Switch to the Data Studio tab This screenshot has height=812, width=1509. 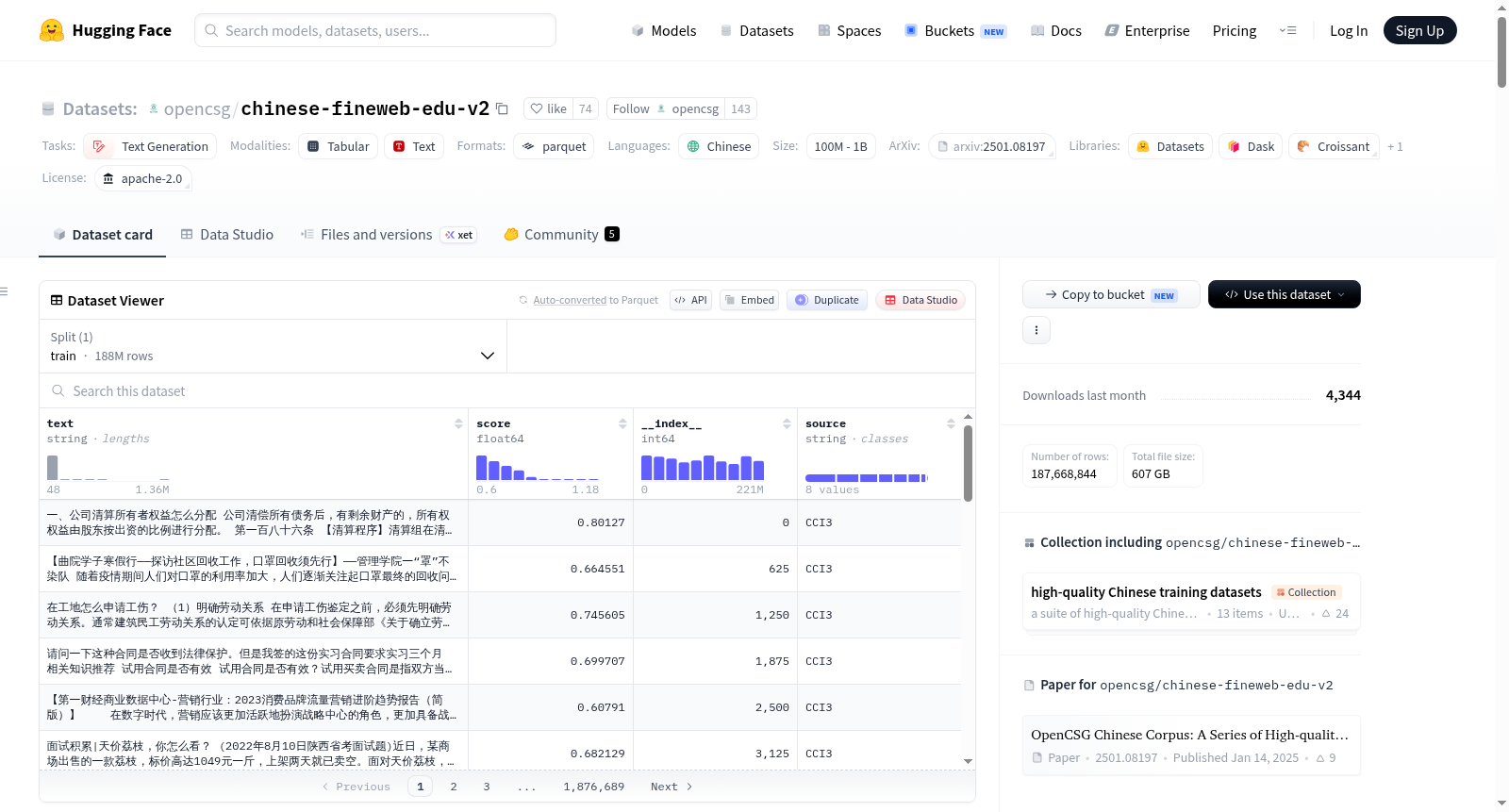tap(227, 234)
